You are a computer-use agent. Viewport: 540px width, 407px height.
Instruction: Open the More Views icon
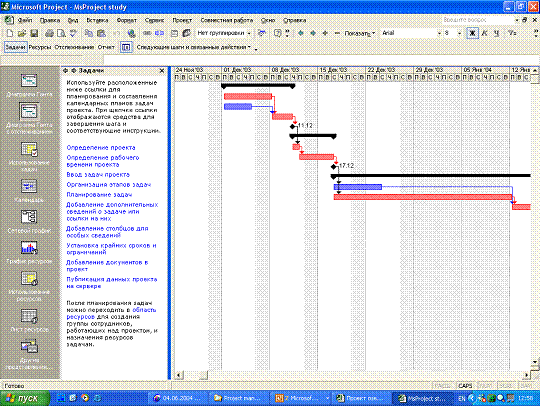[29, 347]
